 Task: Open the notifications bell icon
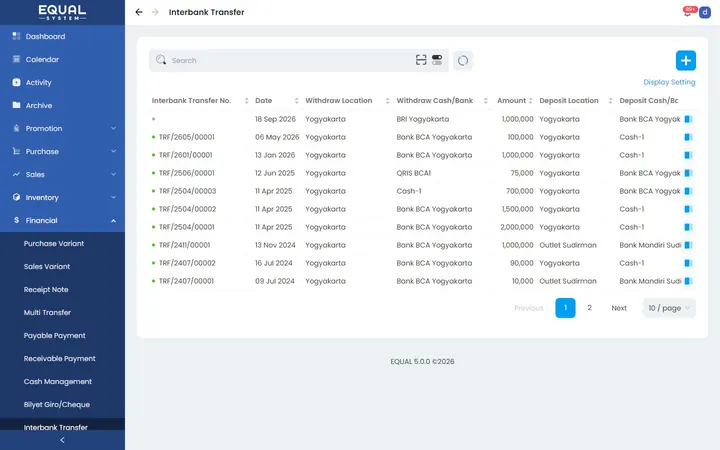click(687, 12)
